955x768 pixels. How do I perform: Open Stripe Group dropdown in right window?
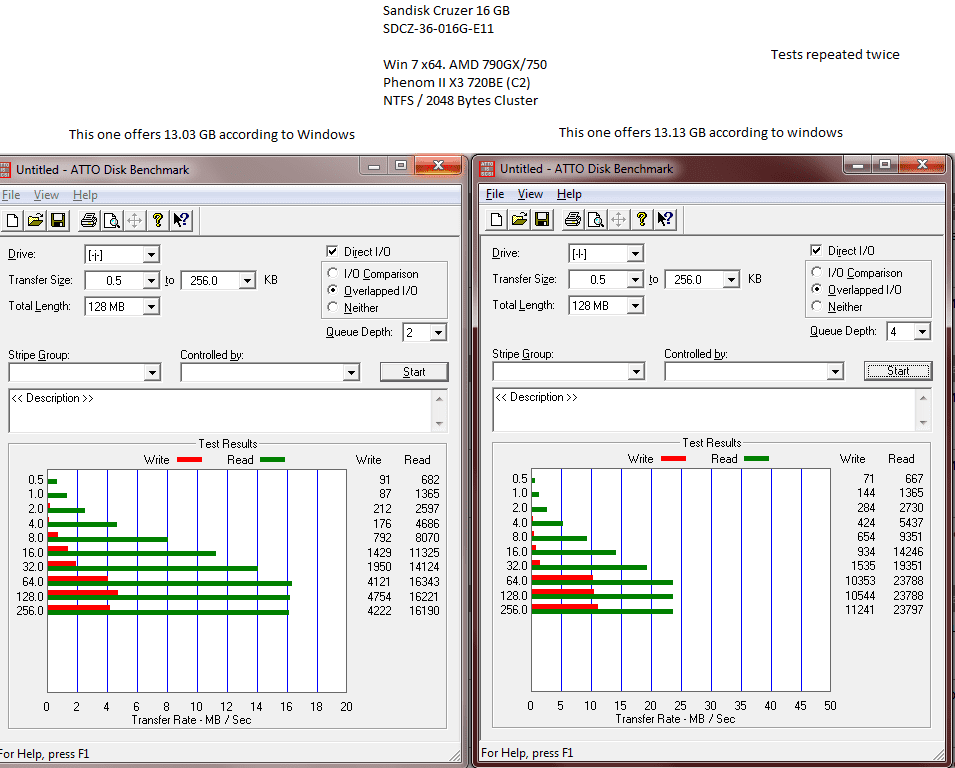636,371
